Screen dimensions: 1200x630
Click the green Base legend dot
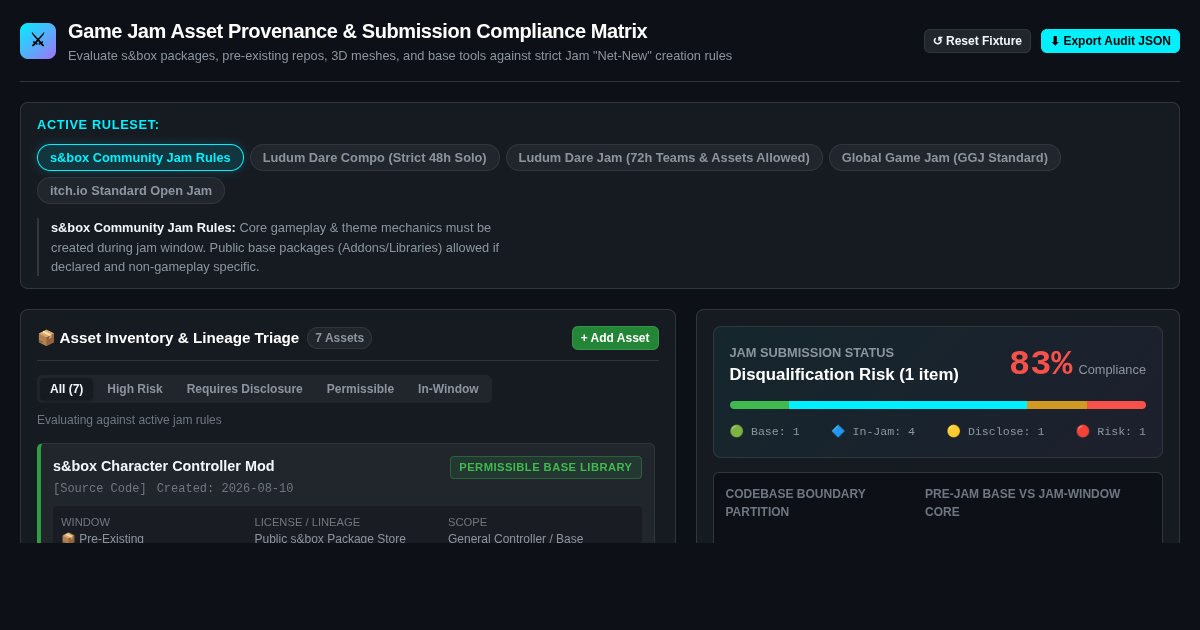(x=737, y=431)
